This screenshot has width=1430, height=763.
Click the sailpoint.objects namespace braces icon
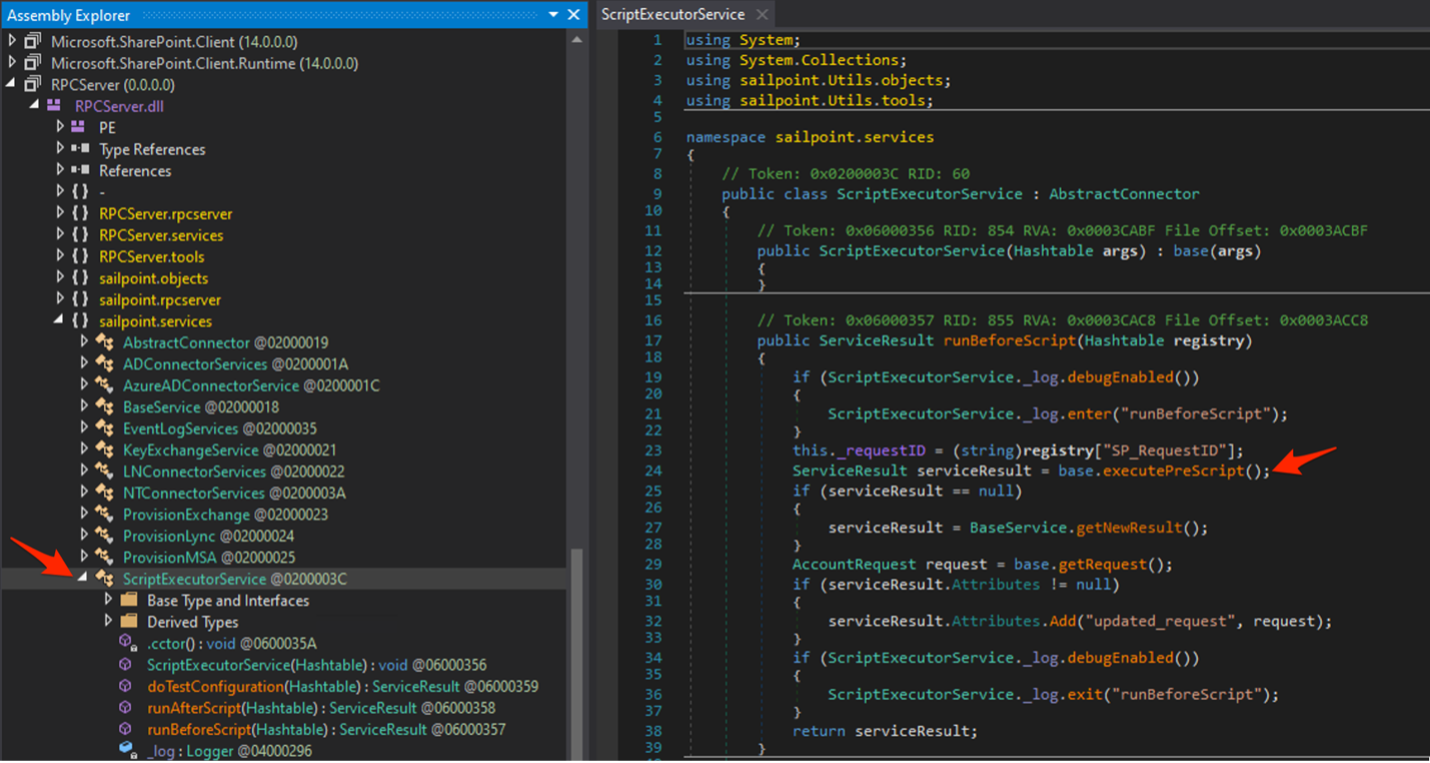tap(81, 278)
